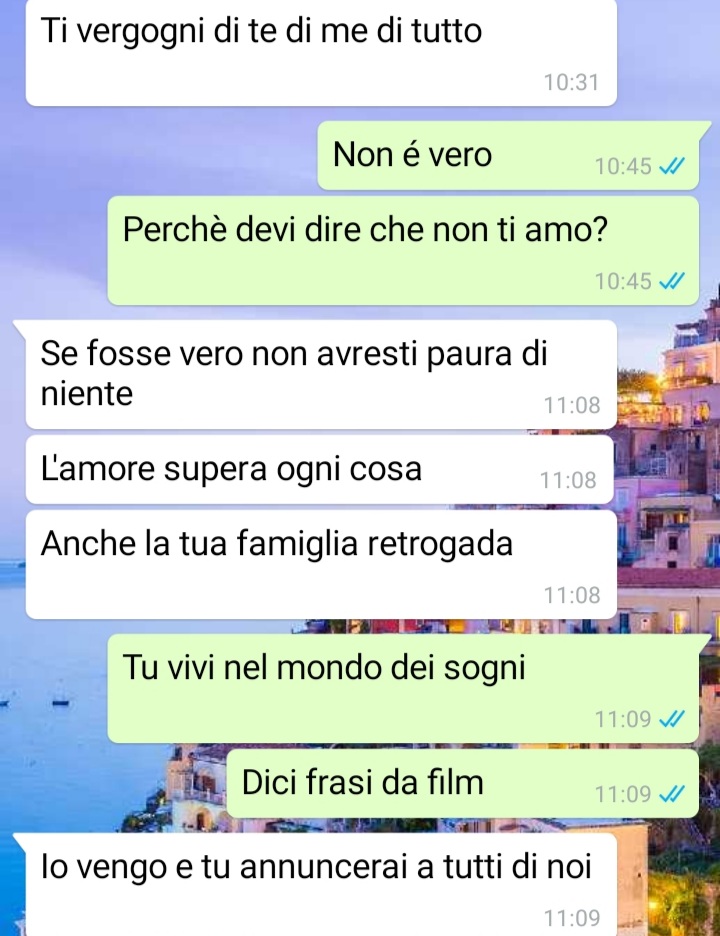Select the 'Ti vergogni di te di me di tutto' message
Viewport: 720px width, 936px height.
(321, 53)
